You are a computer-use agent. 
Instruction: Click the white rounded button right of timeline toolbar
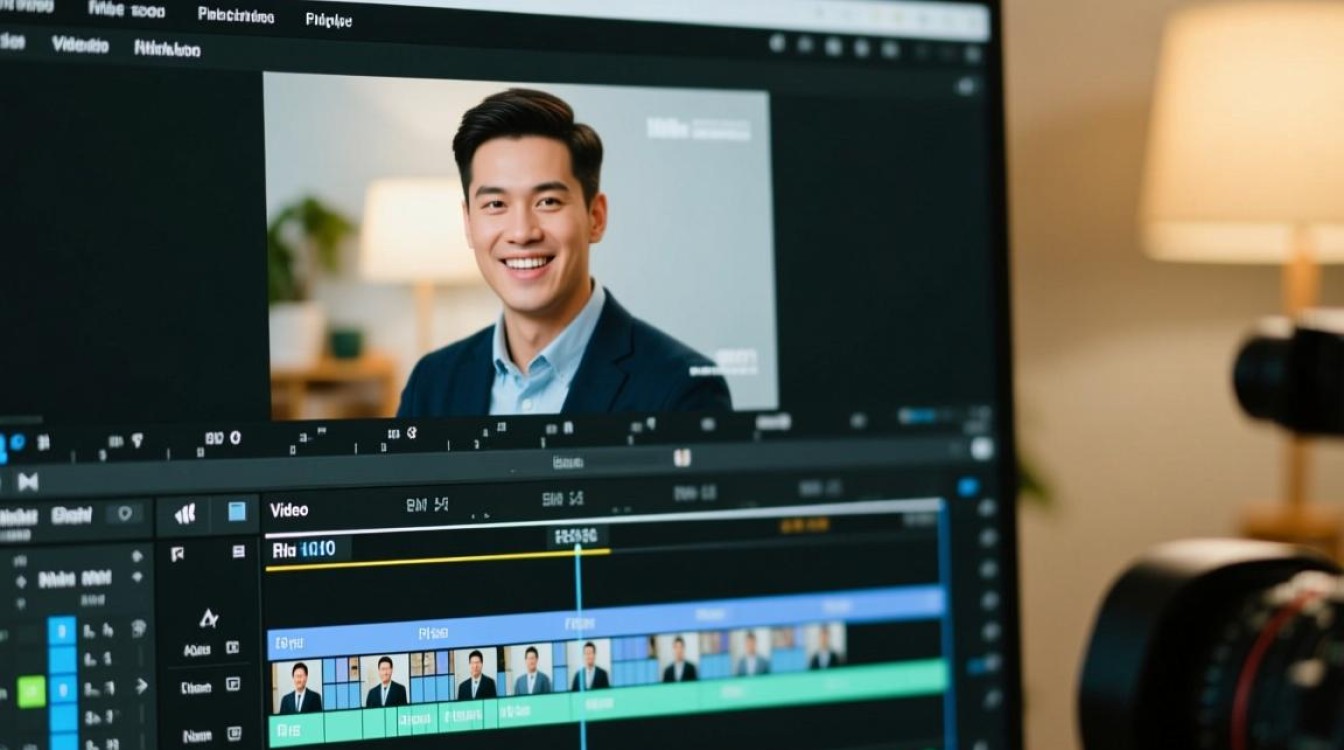(x=982, y=449)
